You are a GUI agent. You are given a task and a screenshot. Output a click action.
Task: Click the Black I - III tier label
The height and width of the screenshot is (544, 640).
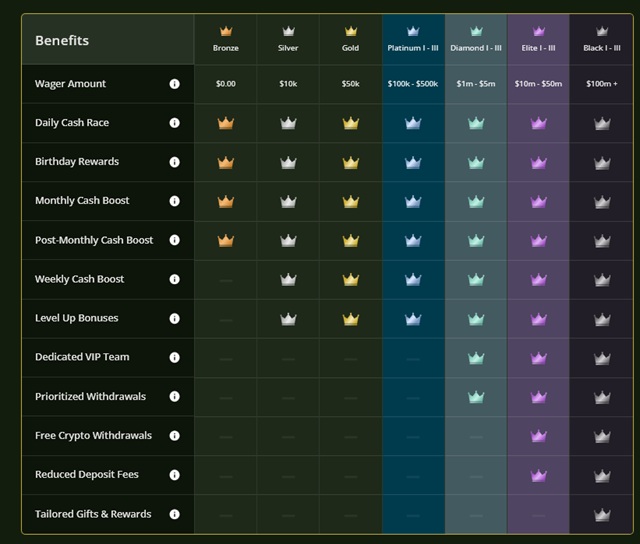click(602, 48)
